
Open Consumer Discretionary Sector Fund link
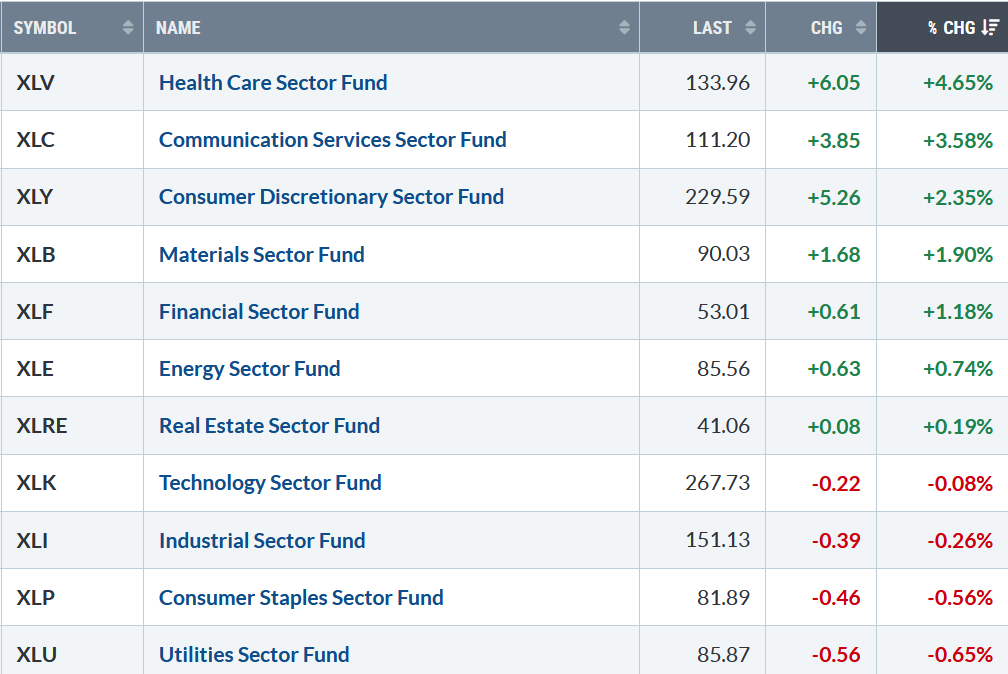(x=331, y=197)
